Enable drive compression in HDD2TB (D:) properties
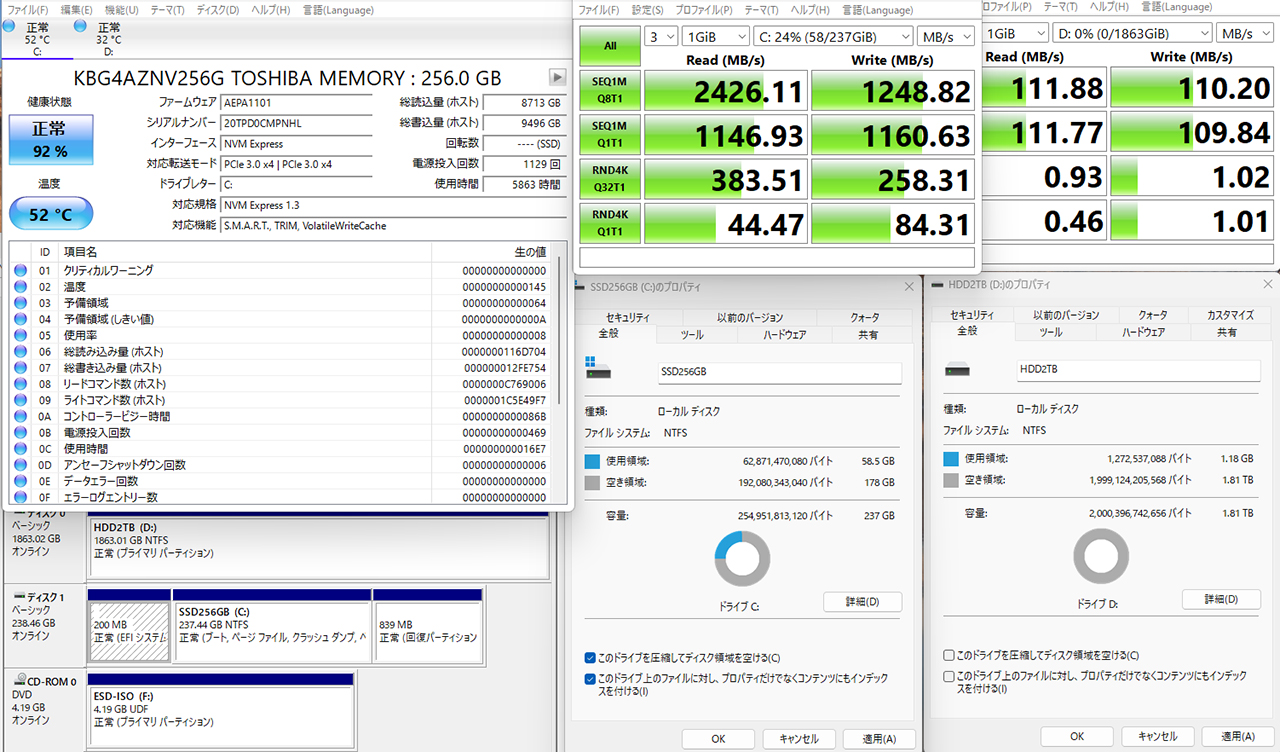Image resolution: width=1280 pixels, height=752 pixels. 949,656
